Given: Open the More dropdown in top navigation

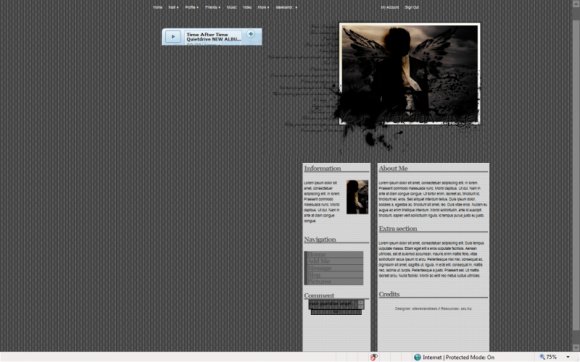Looking at the screenshot, I should tap(263, 7).
